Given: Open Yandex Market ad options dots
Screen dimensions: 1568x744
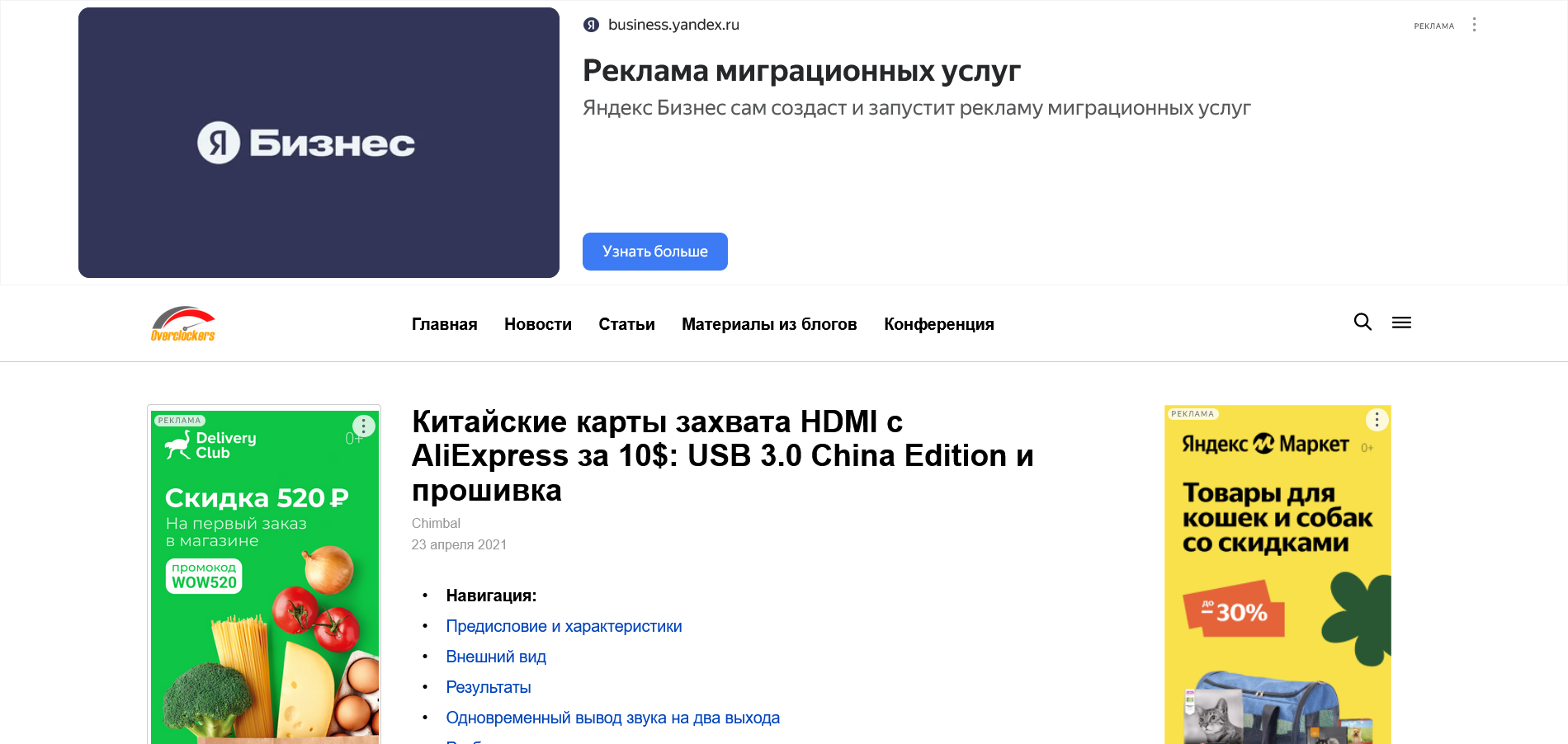Looking at the screenshot, I should (1377, 420).
